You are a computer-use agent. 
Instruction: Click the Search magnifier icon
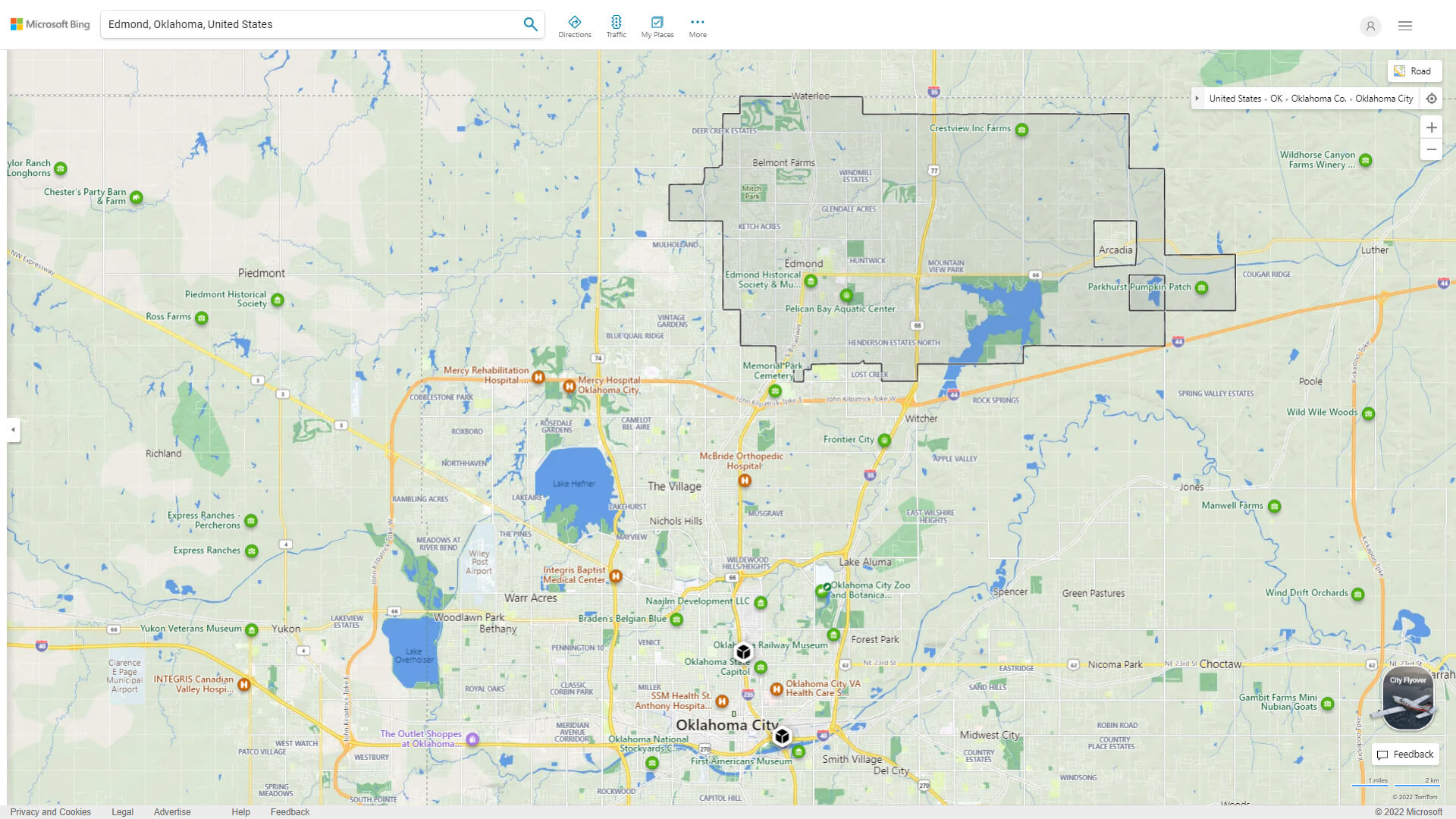click(x=530, y=23)
